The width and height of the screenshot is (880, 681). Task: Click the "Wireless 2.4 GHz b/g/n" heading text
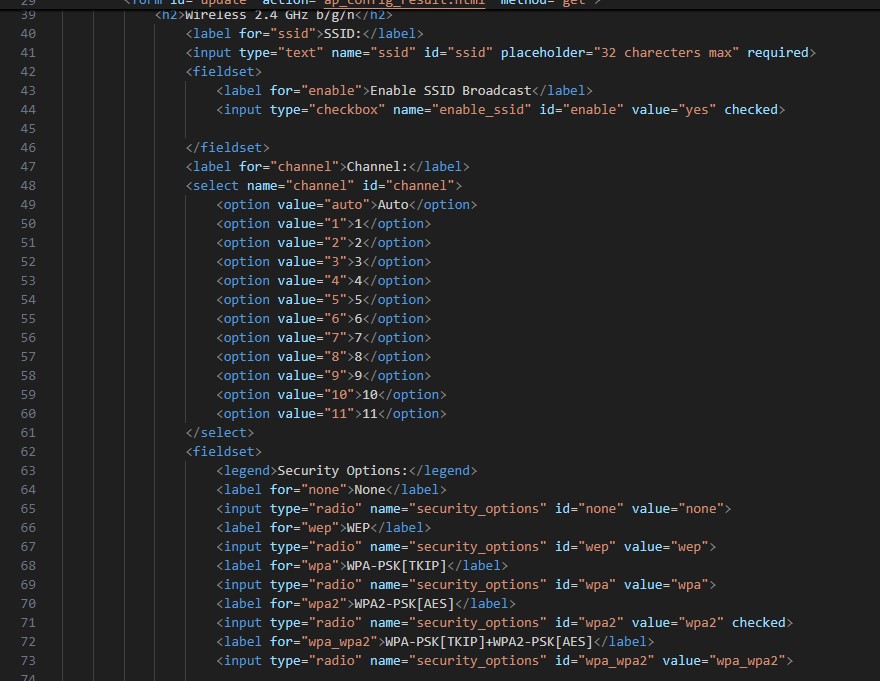(269, 15)
